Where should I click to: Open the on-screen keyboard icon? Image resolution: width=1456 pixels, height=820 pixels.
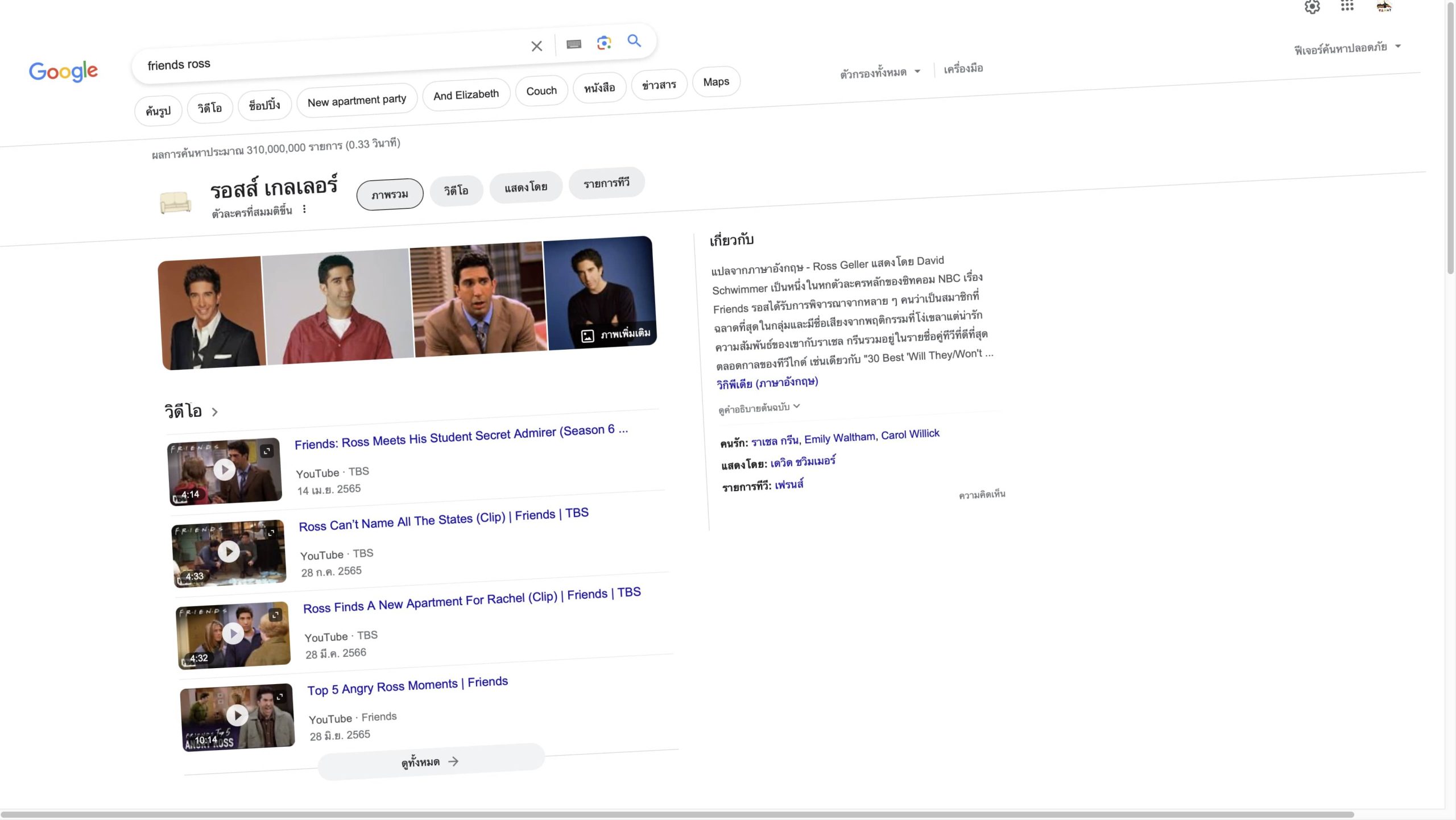point(573,44)
